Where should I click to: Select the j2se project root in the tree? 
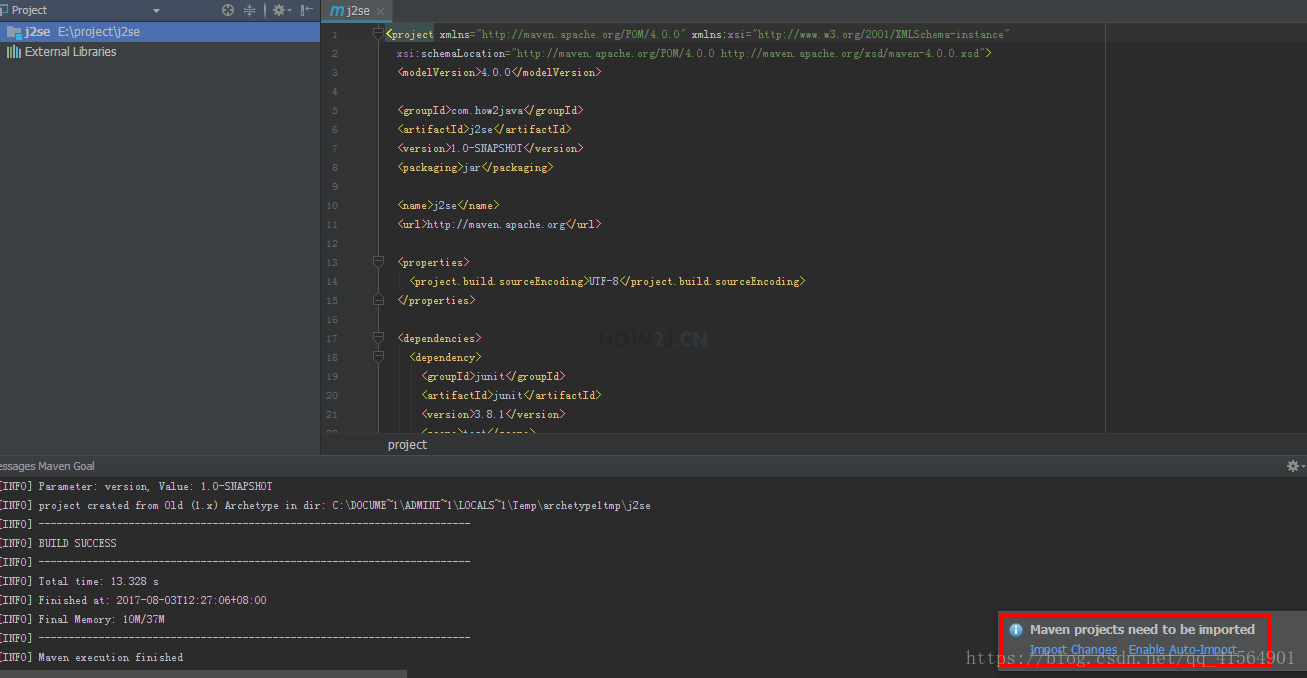point(160,32)
